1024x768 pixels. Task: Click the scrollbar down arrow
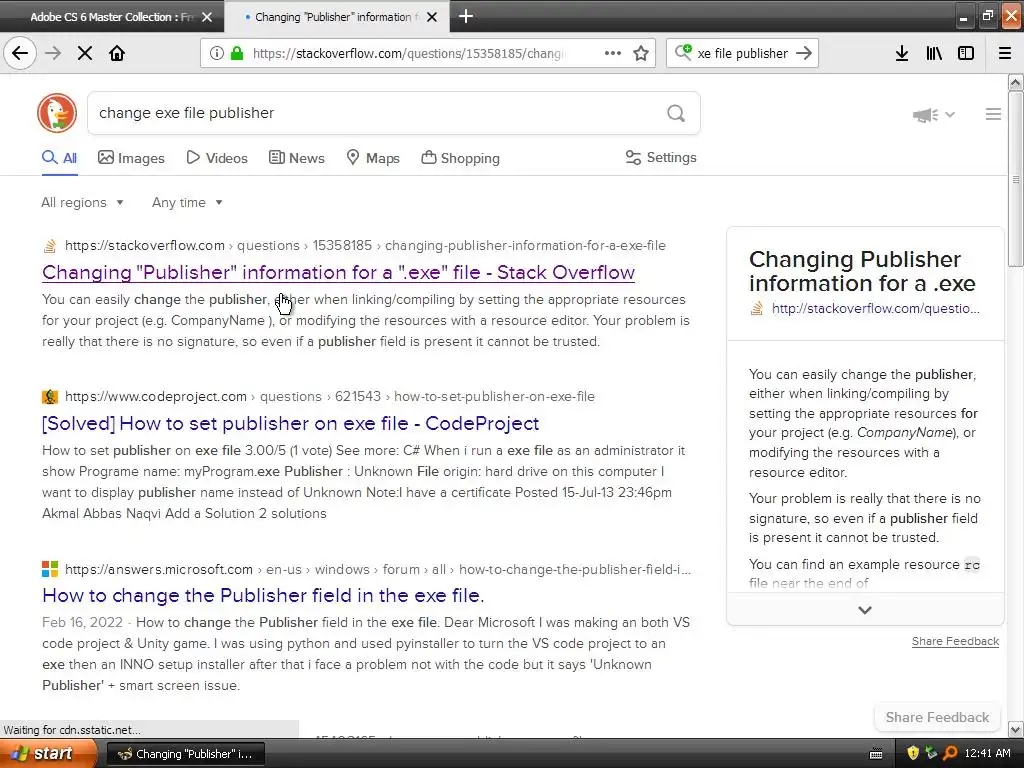pyautogui.click(x=1016, y=729)
